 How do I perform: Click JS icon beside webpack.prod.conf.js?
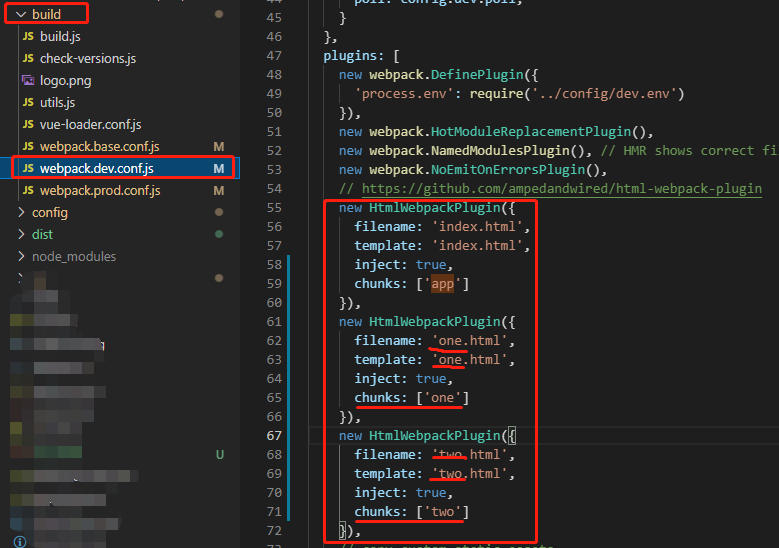click(28, 190)
